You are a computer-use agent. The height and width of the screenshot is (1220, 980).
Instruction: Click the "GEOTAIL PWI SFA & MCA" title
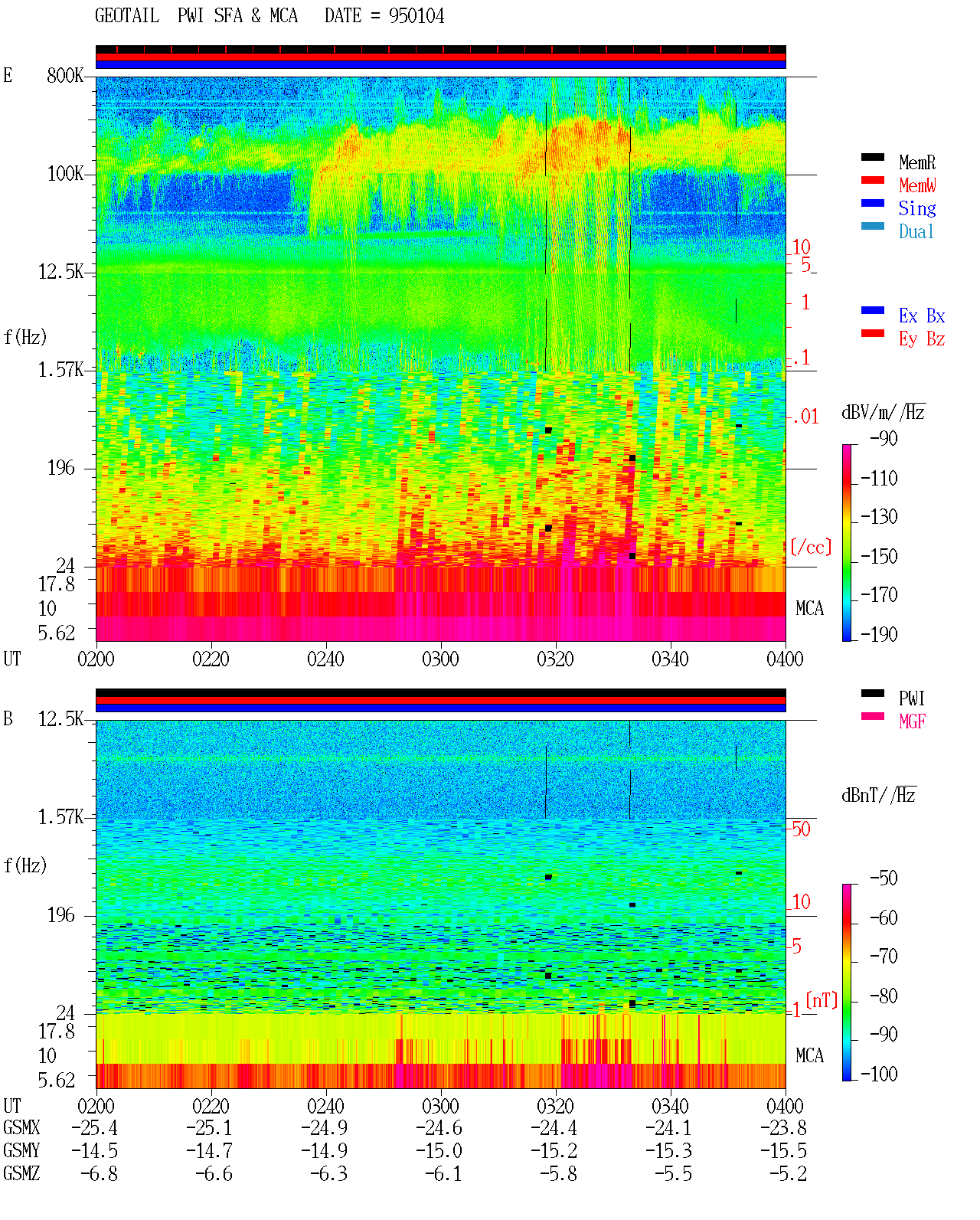click(x=196, y=16)
